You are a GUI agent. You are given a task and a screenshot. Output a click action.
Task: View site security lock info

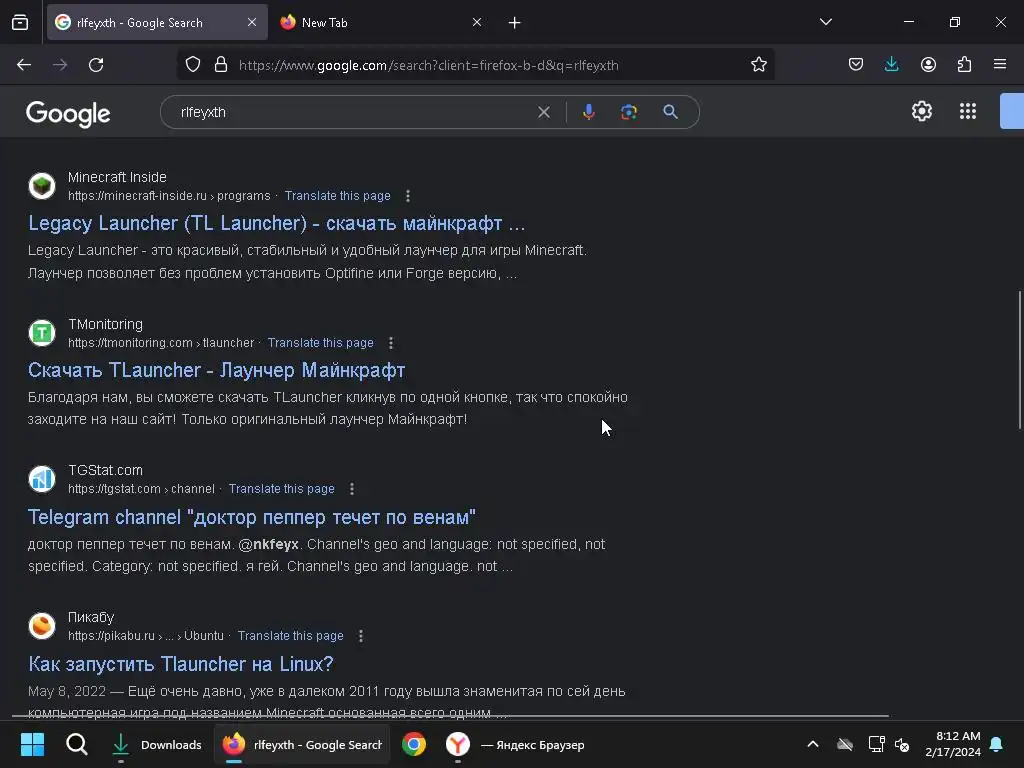coord(221,65)
